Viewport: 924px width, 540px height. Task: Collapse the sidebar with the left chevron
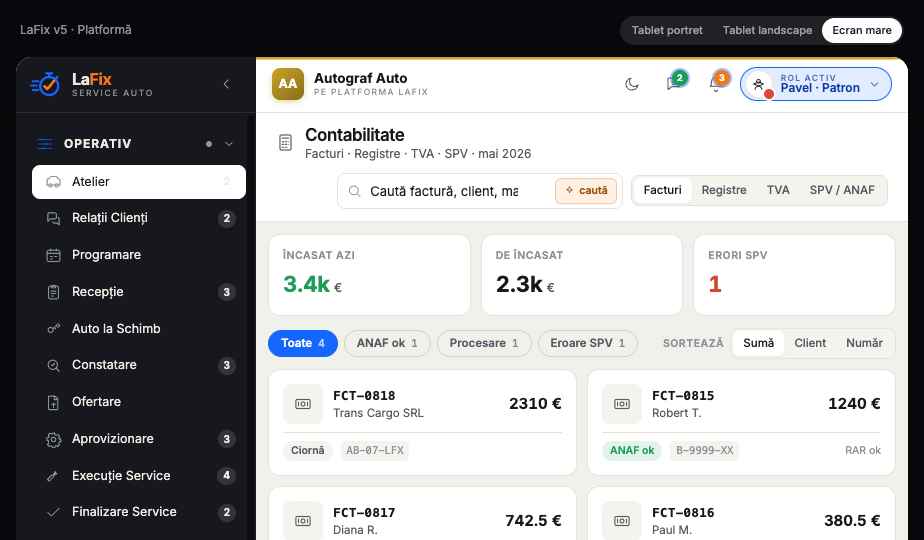tap(226, 84)
